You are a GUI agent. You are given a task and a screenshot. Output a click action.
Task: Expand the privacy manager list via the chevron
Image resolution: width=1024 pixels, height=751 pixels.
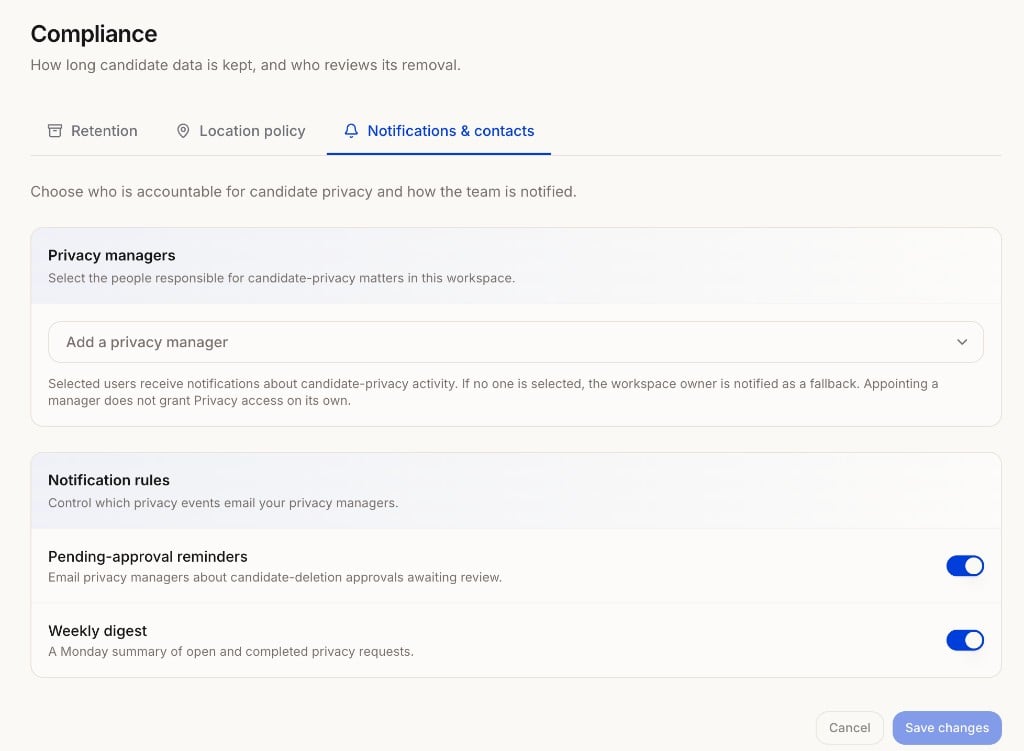click(962, 342)
